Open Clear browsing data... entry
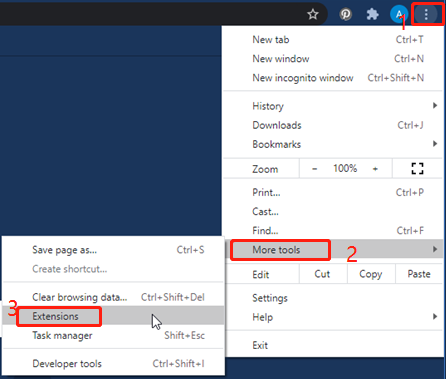This screenshot has height=379, width=446. pyautogui.click(x=113, y=297)
